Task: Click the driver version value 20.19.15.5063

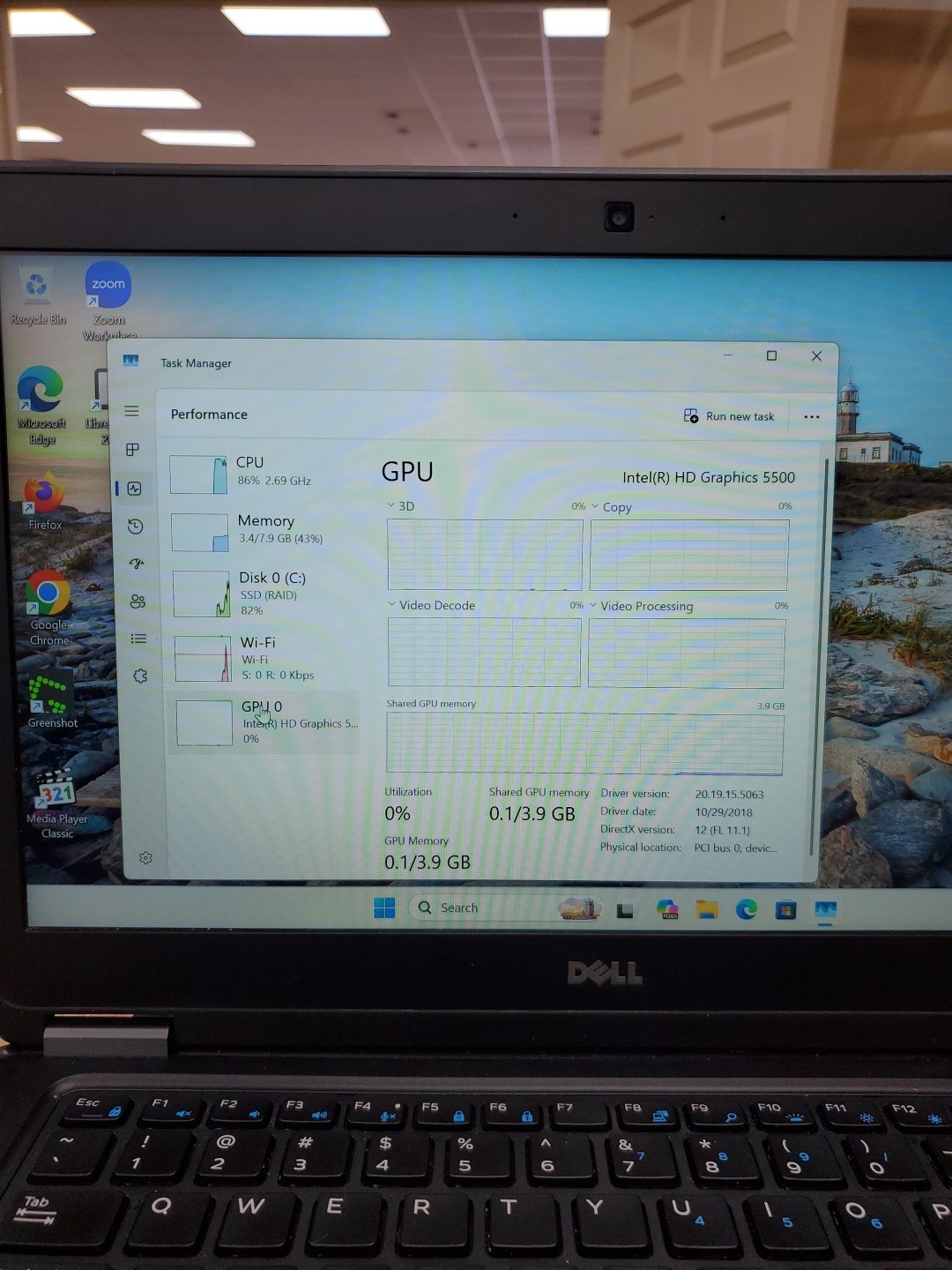Action: click(729, 795)
